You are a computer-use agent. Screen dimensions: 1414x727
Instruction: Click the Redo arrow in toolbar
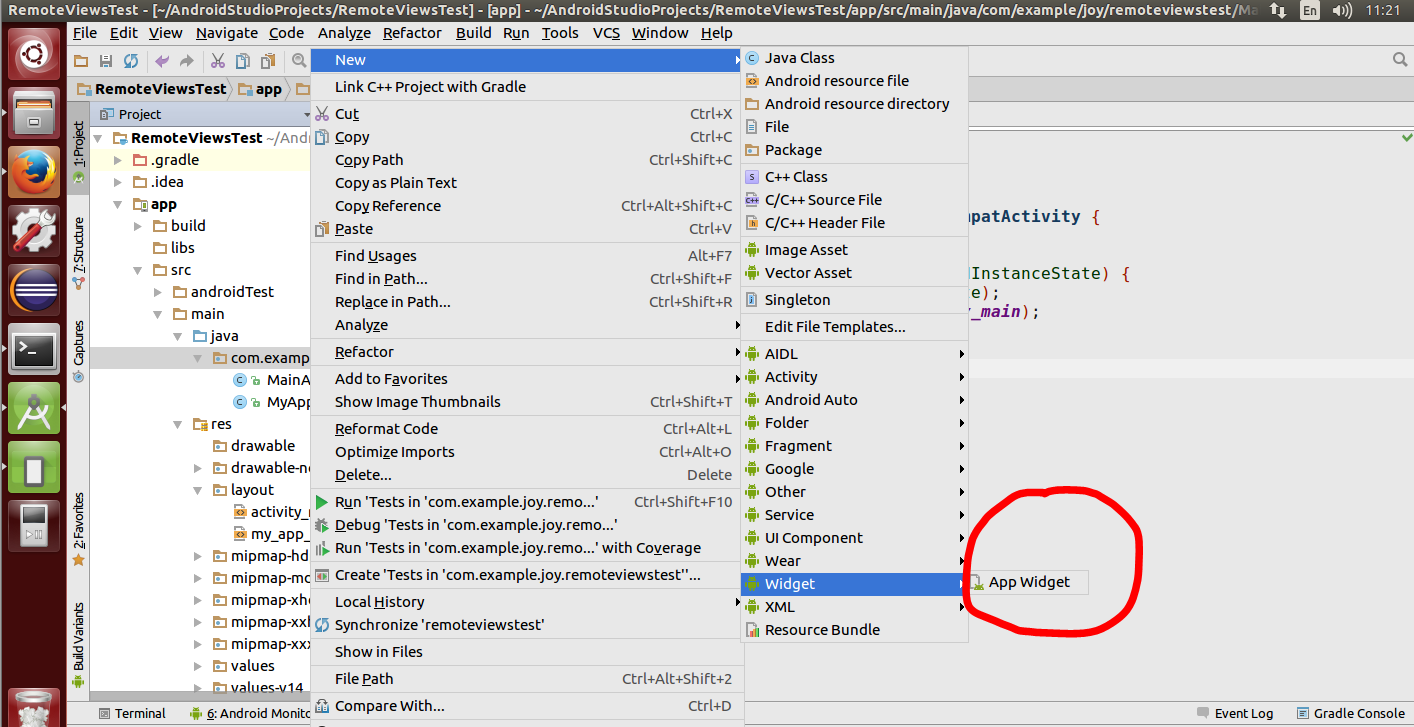pyautogui.click(x=186, y=61)
